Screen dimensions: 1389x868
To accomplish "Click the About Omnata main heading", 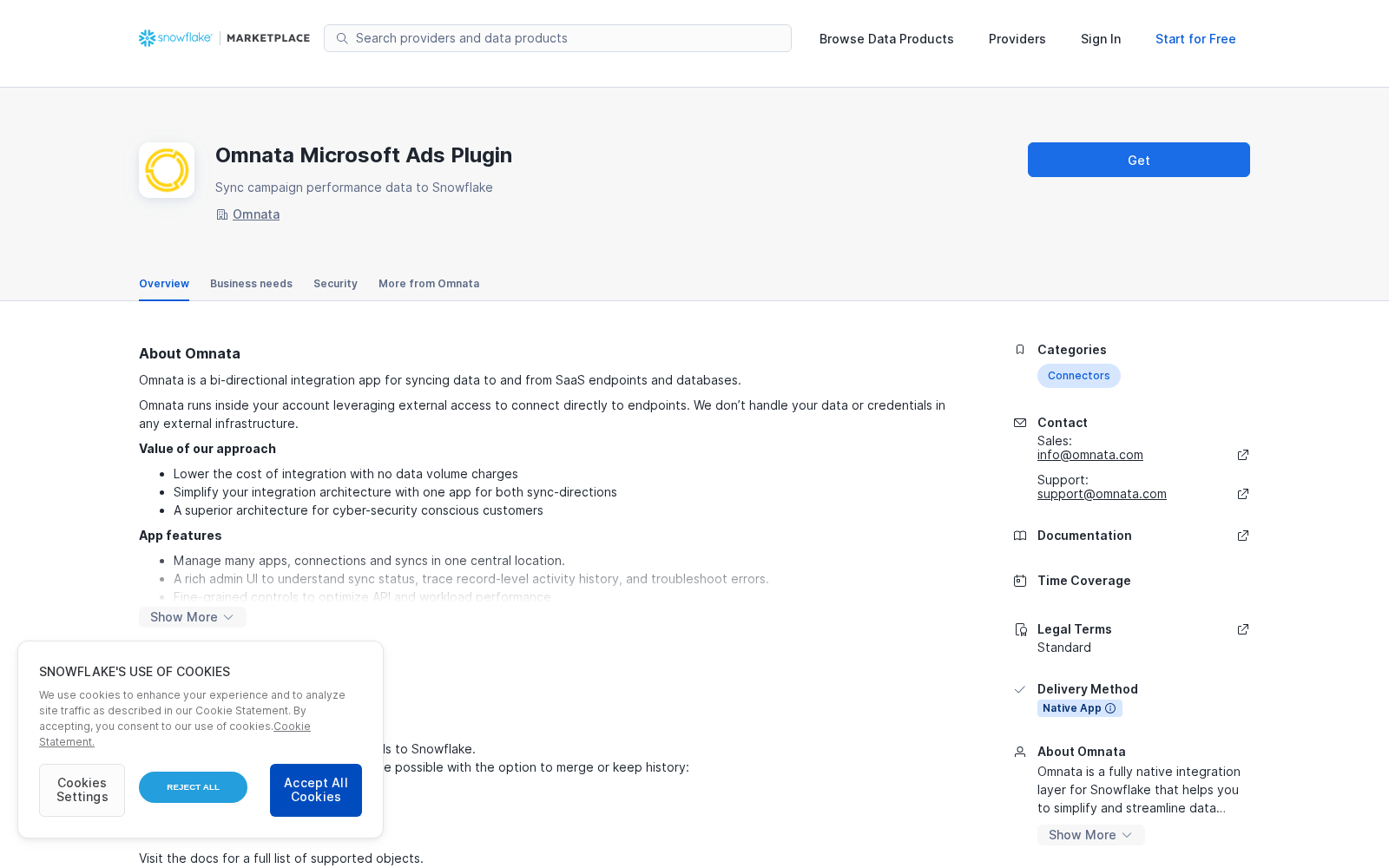I will point(189,353).
